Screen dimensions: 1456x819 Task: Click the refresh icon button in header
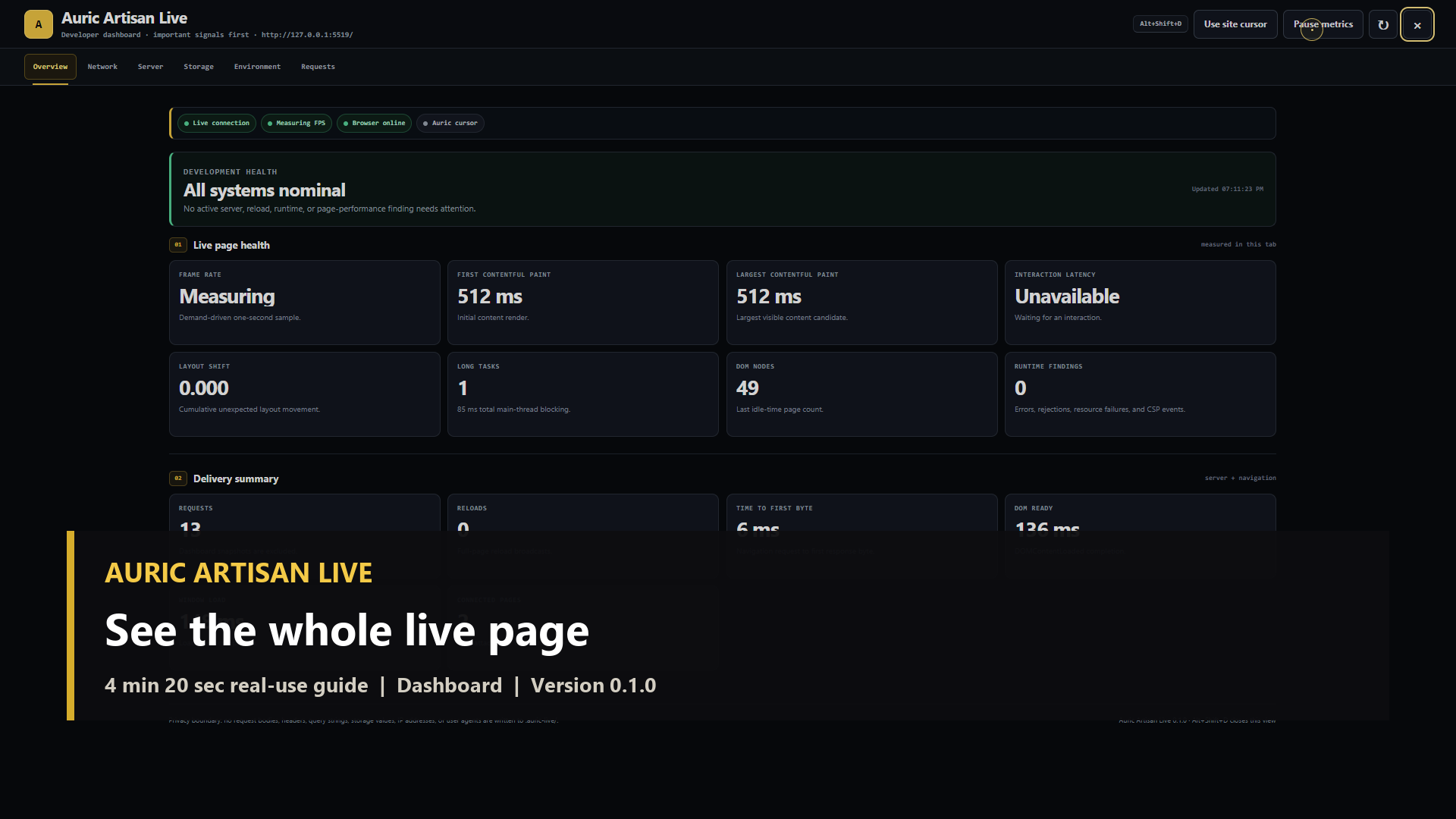[x=1383, y=24]
